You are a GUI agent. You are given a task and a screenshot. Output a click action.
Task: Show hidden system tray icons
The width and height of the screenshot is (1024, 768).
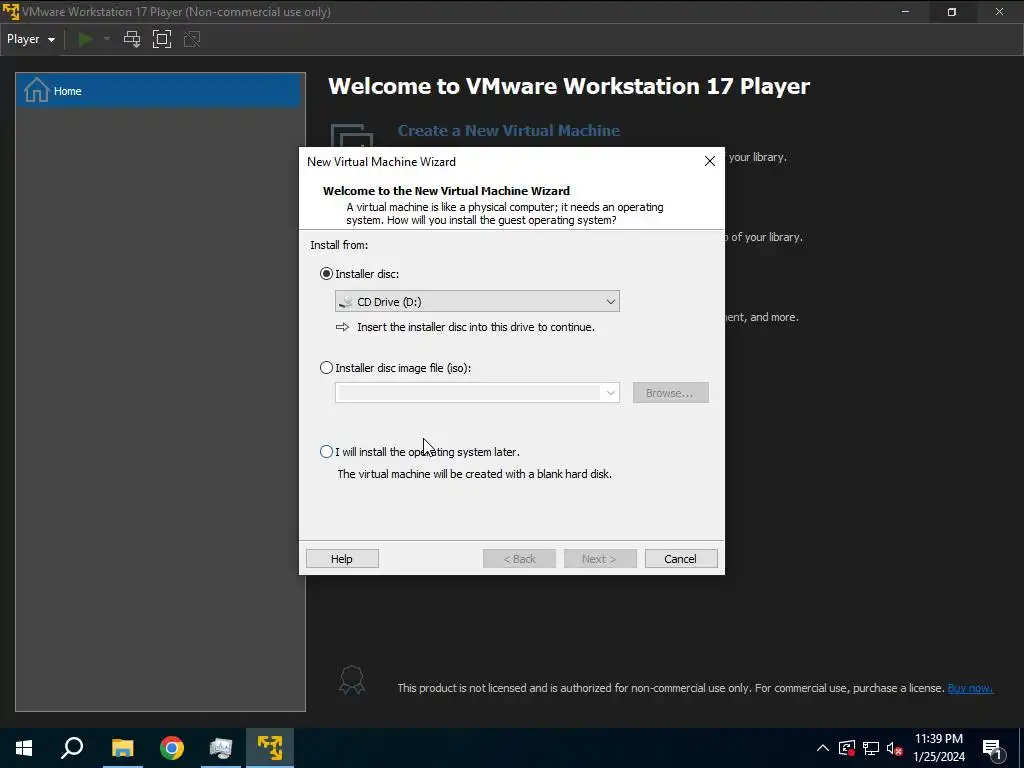[823, 748]
